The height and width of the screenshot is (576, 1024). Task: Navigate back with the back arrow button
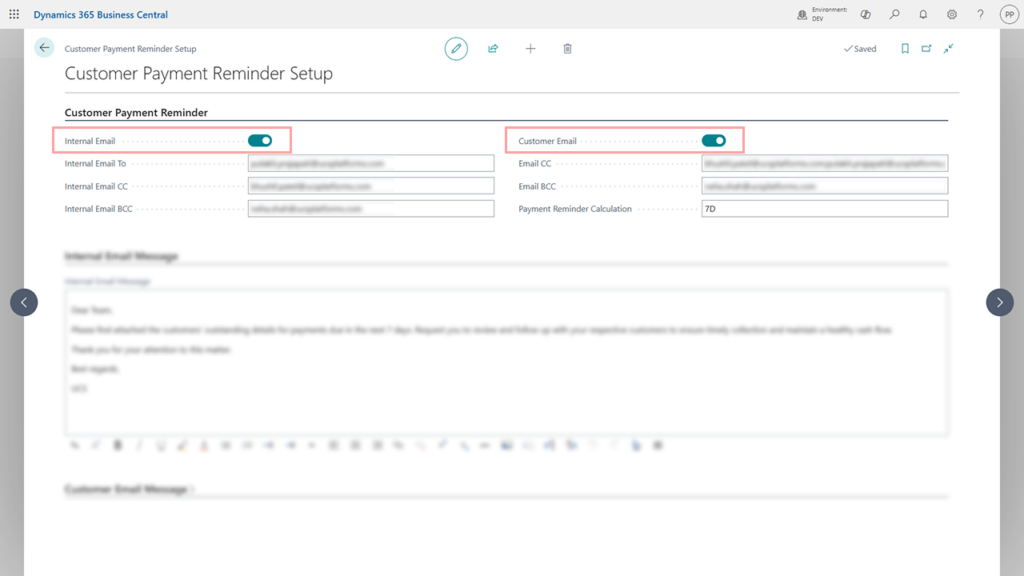pyautogui.click(x=43, y=47)
